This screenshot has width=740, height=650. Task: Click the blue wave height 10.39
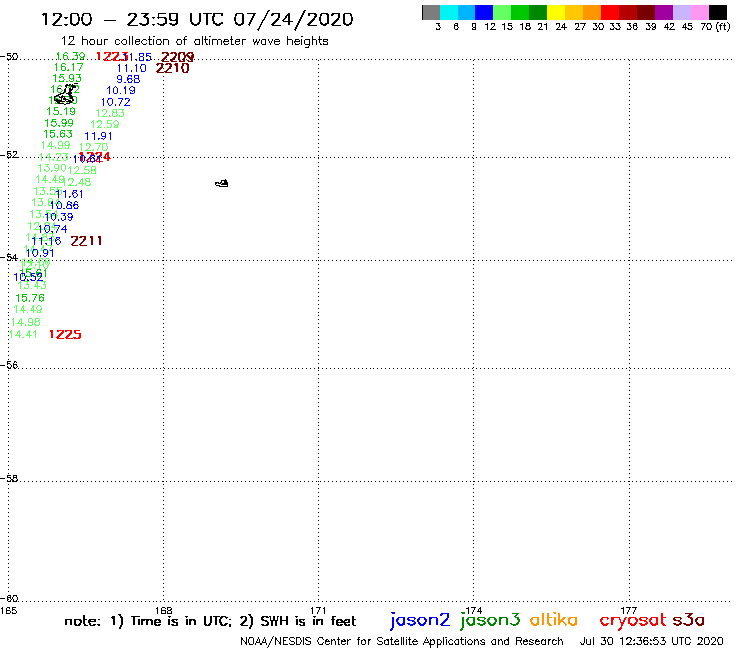[59, 217]
